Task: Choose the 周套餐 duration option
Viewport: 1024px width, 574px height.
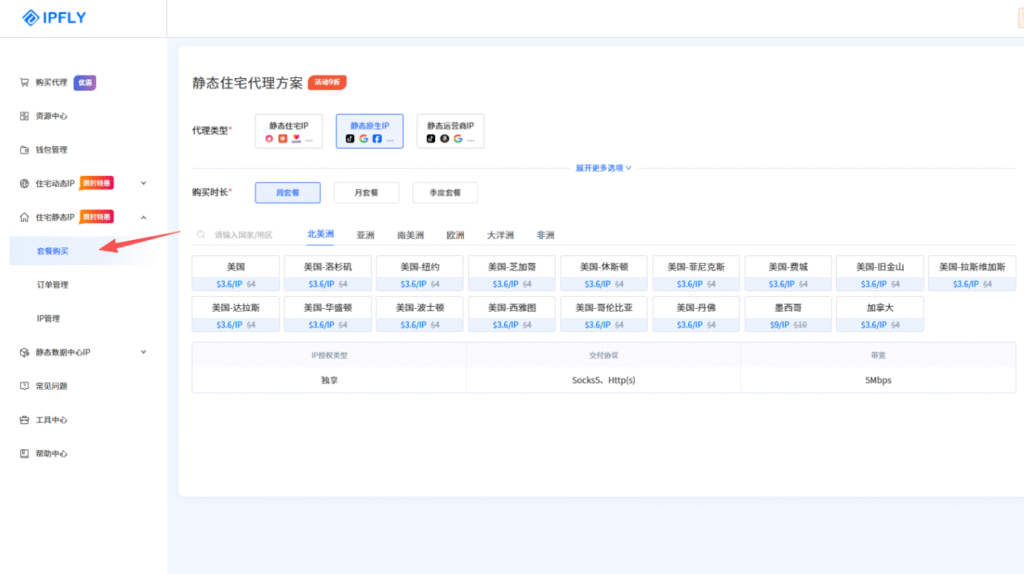Action: [x=288, y=193]
